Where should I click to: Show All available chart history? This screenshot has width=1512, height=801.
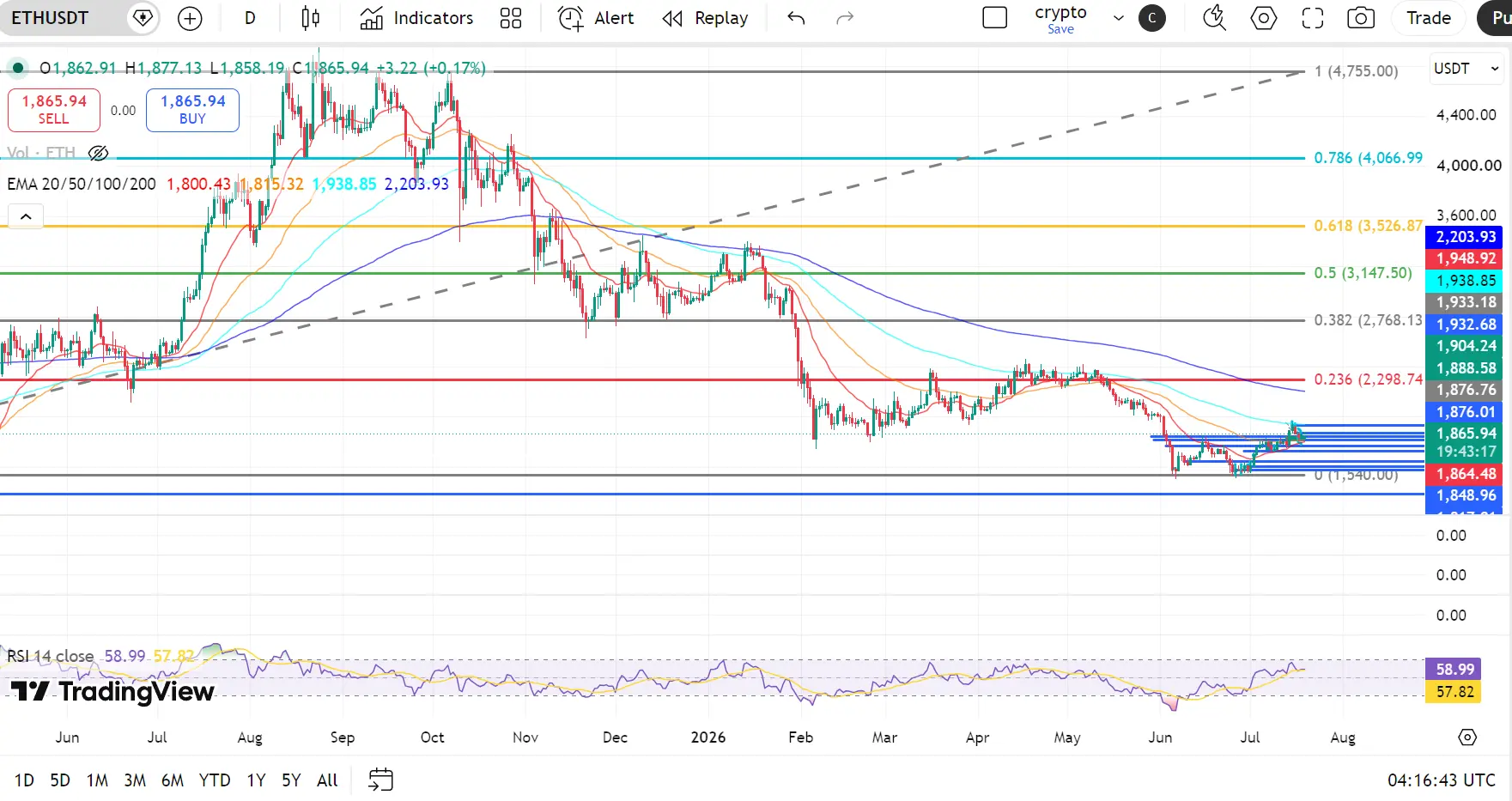(327, 780)
